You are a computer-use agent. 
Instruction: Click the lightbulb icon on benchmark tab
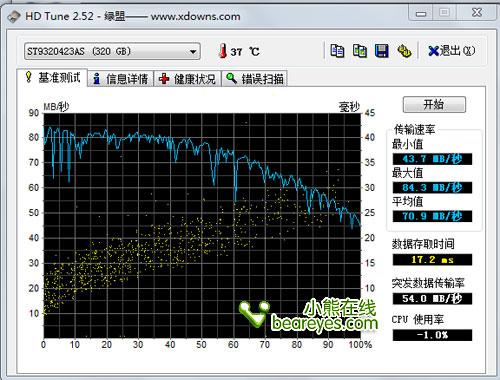pos(29,77)
